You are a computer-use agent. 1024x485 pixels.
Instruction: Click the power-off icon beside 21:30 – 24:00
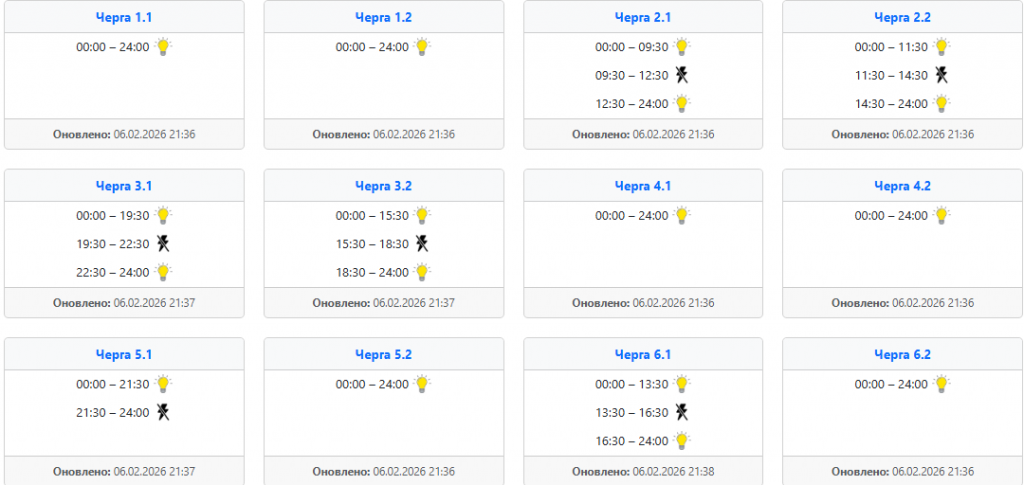pyautogui.click(x=163, y=412)
